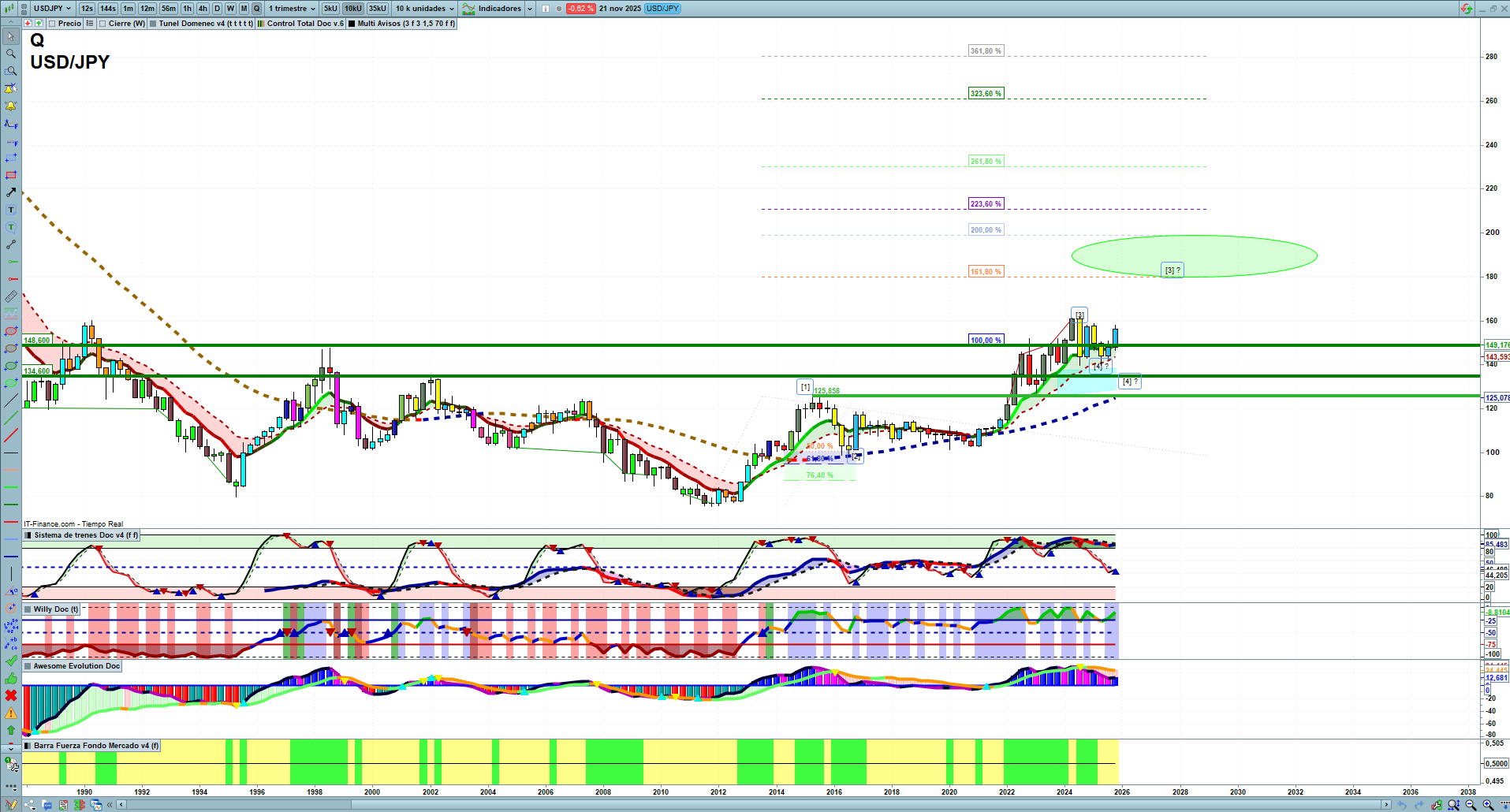Open the 1 trimestre period dropdown
Viewport: 1510px width, 812px height.
point(292,9)
